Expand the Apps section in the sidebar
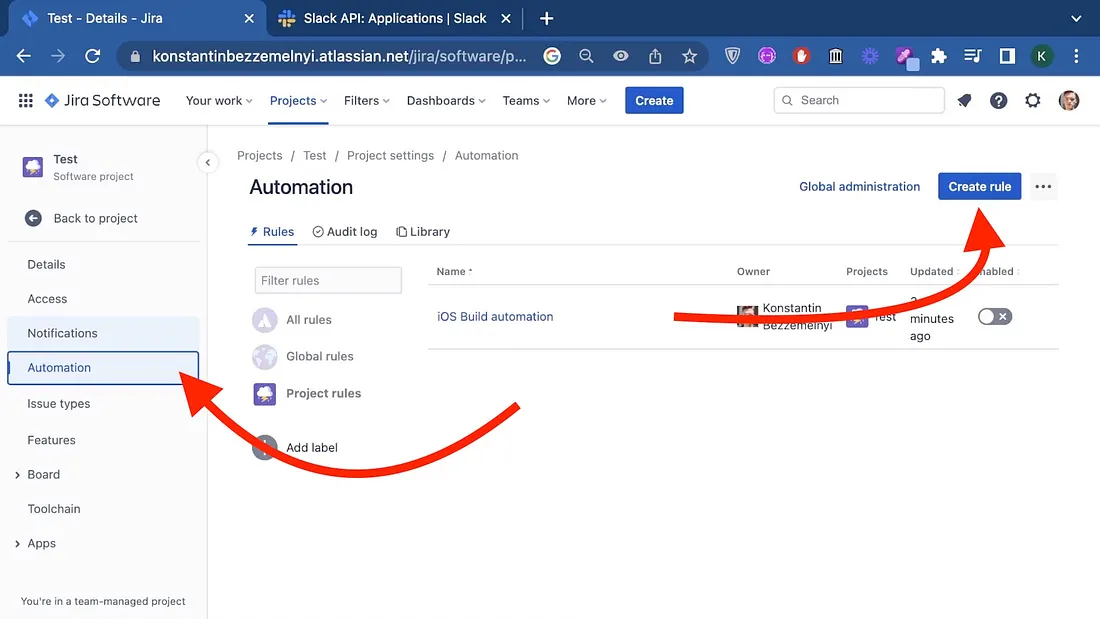Screen dimensions: 1100x619 pyautogui.click(x=18, y=544)
